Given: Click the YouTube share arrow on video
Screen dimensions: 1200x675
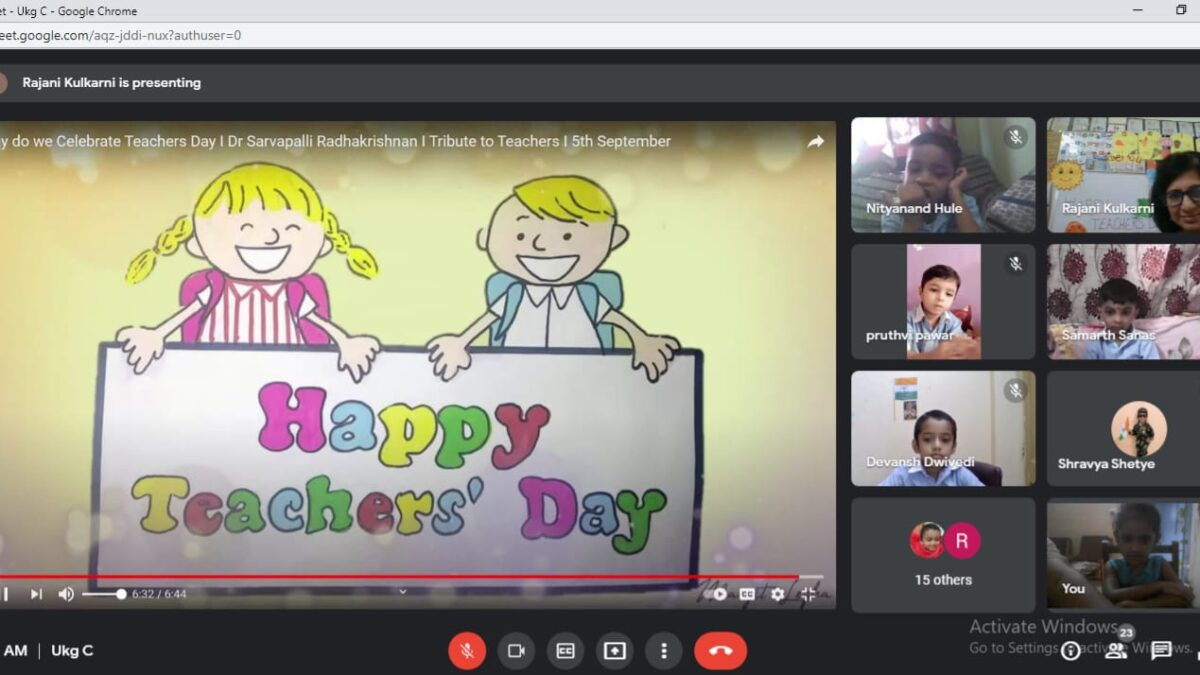Looking at the screenshot, I should 815,142.
